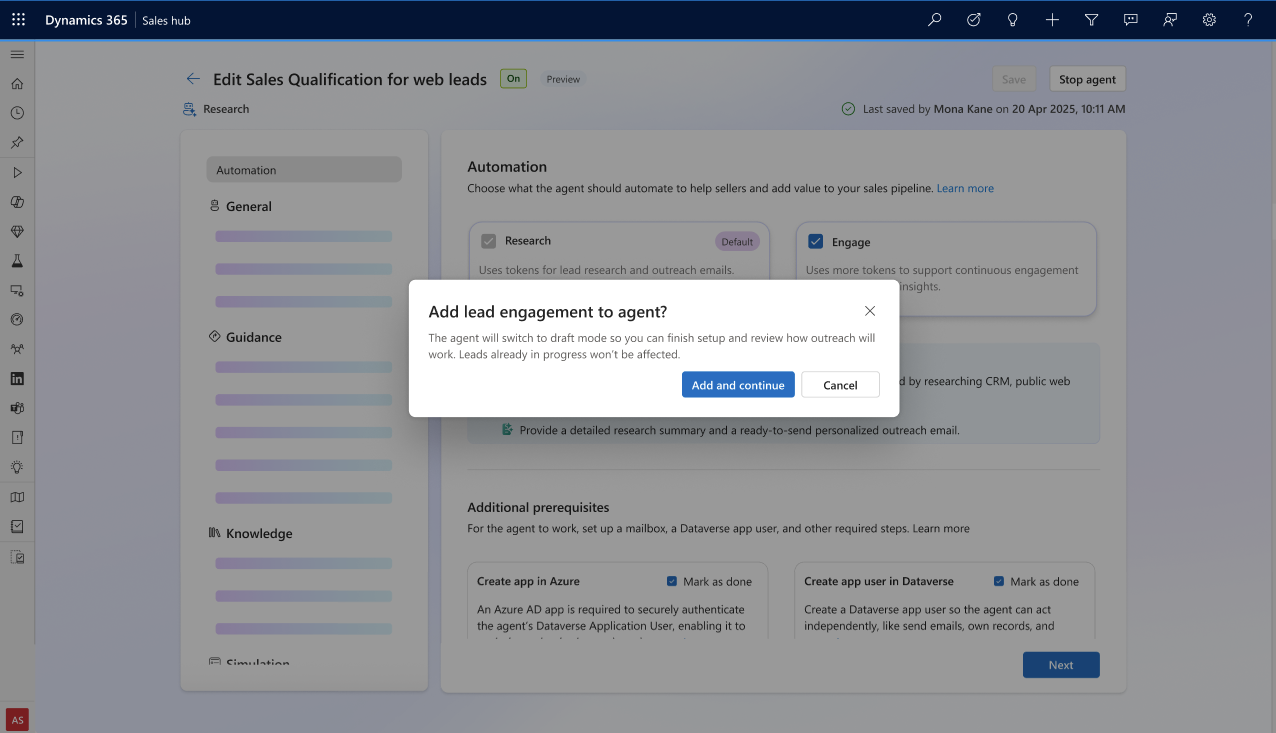Open the play triangle sidebar icon

tap(17, 172)
